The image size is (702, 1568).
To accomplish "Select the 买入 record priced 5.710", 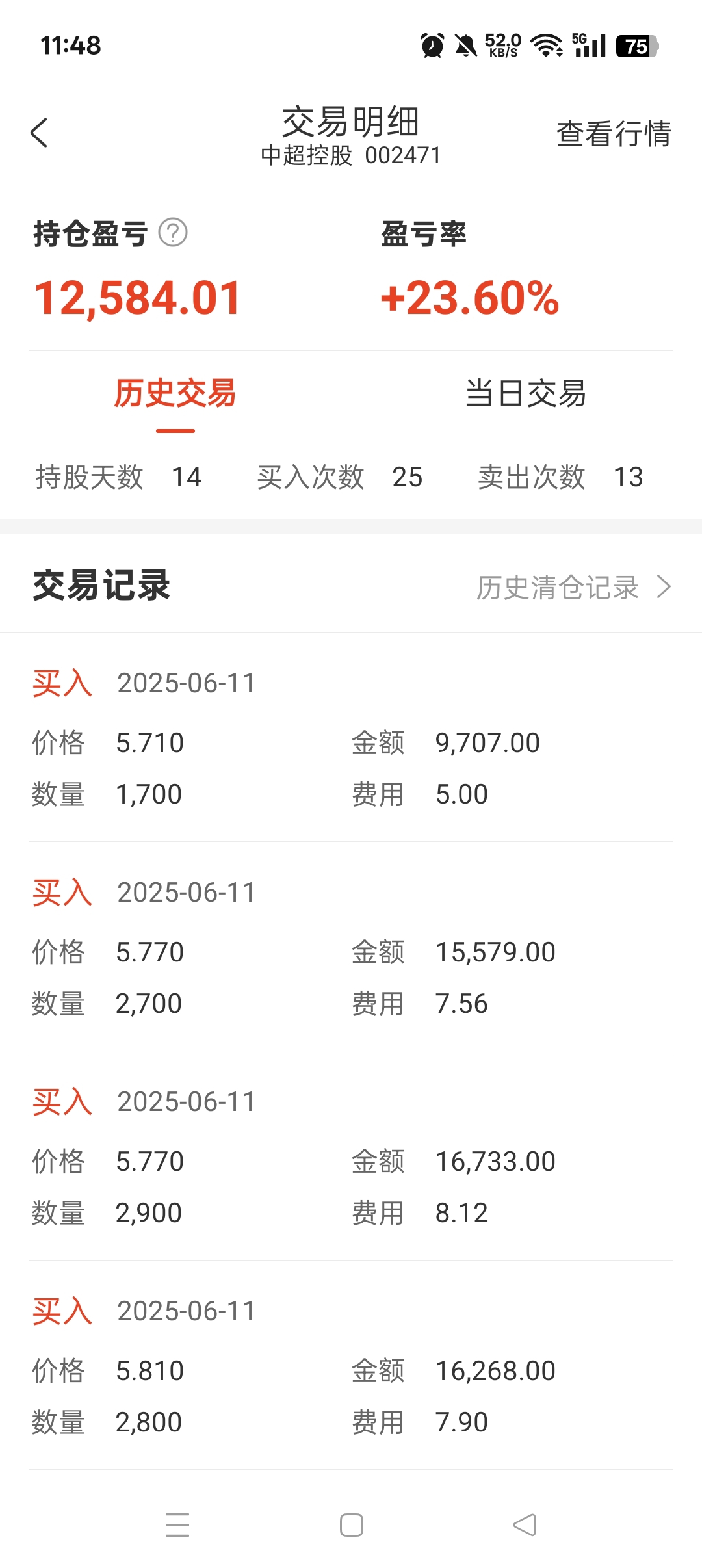I will click(351, 737).
